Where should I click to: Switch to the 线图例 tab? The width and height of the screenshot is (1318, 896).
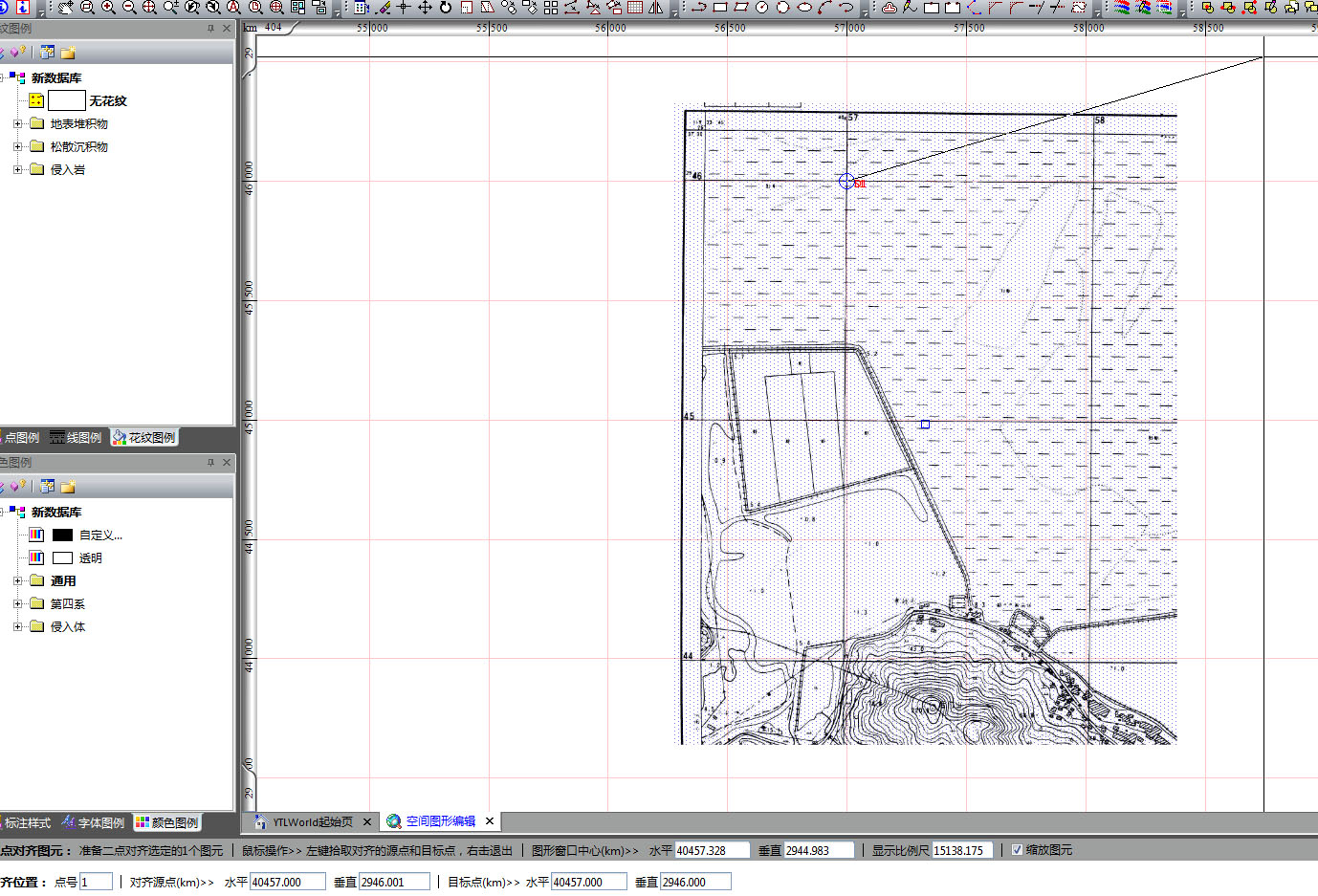[x=77, y=438]
